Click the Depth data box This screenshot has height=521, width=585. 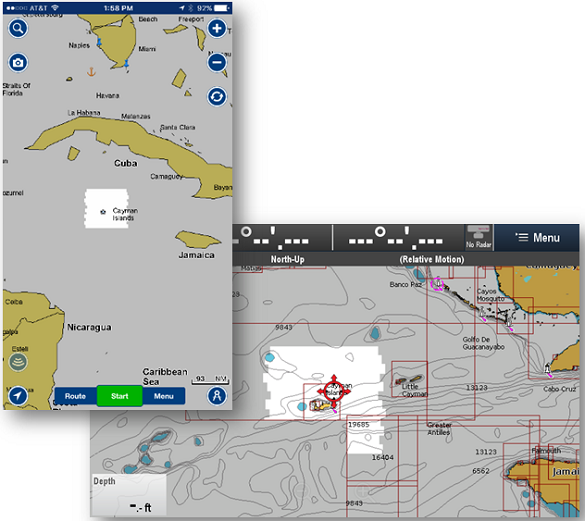point(129,496)
